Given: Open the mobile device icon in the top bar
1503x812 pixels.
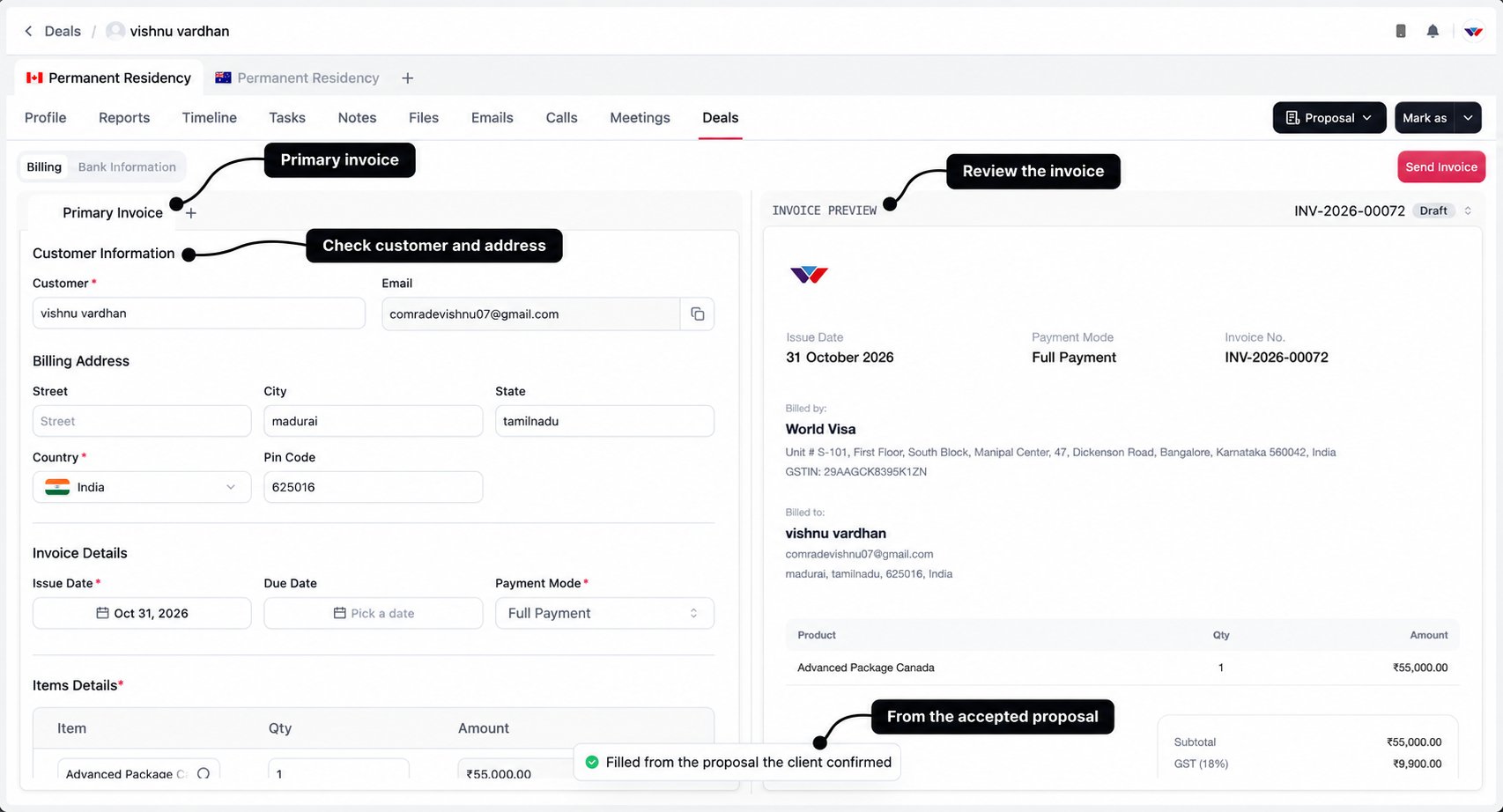Looking at the screenshot, I should coord(1401,31).
